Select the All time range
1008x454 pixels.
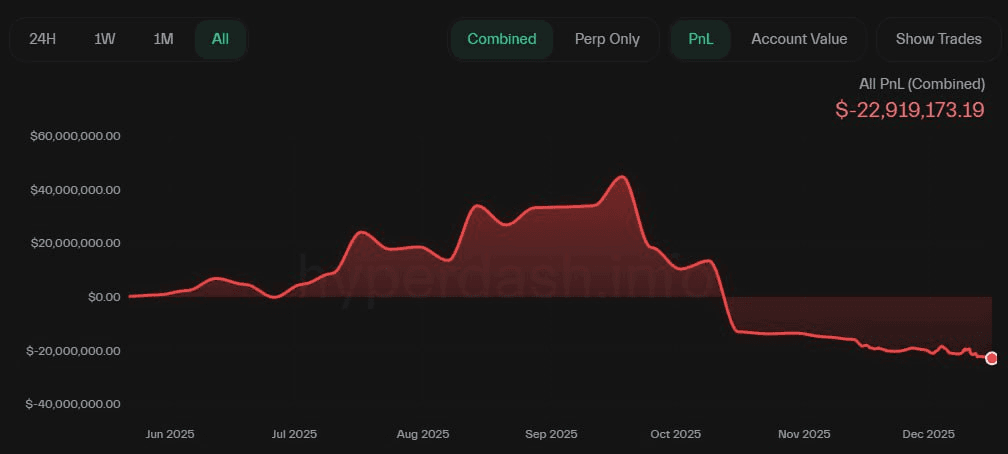[220, 39]
